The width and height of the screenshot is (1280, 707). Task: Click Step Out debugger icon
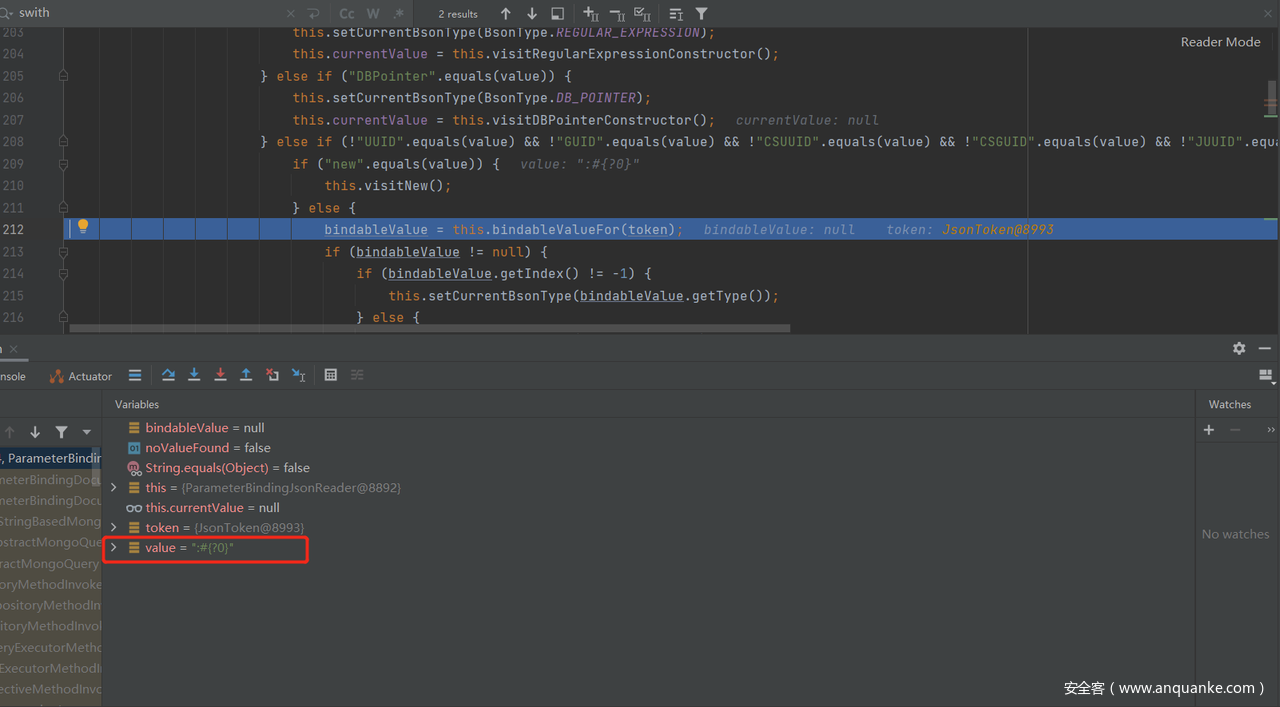coord(246,375)
